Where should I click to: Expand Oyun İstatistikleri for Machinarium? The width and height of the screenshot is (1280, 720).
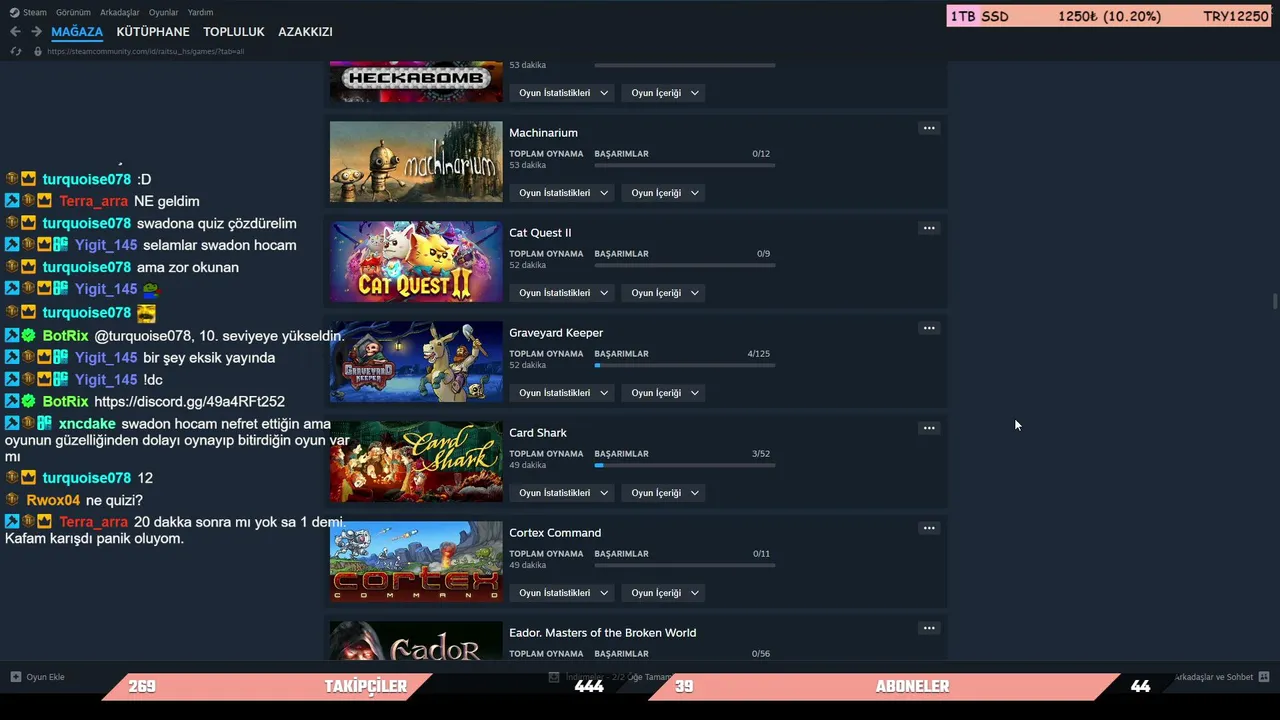point(562,193)
